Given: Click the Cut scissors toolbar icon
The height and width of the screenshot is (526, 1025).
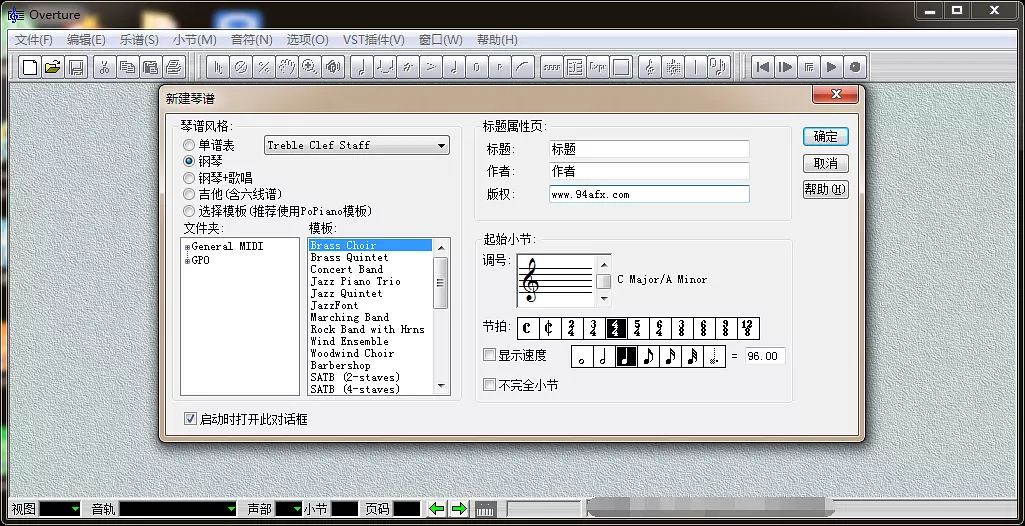Looking at the screenshot, I should [x=105, y=67].
